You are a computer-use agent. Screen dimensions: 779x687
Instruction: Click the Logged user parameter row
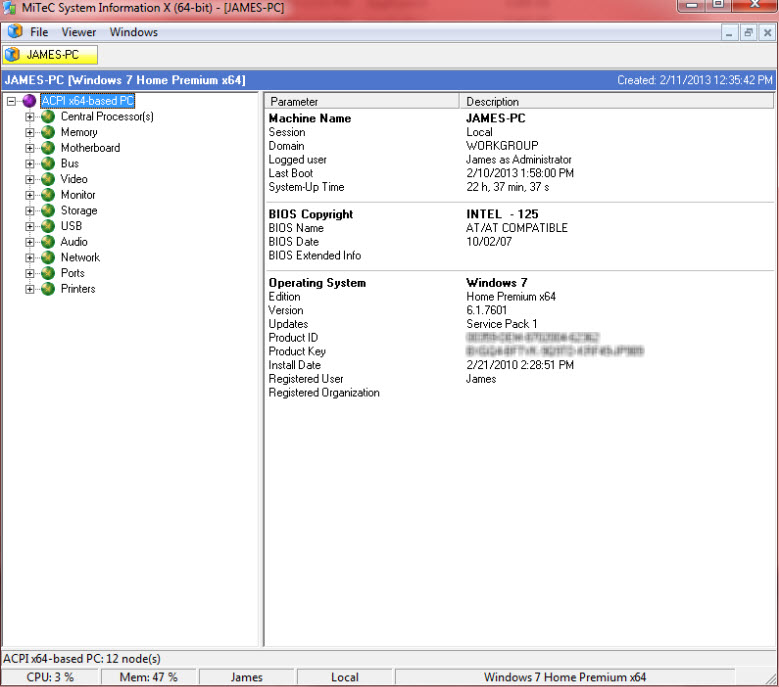(x=520, y=160)
